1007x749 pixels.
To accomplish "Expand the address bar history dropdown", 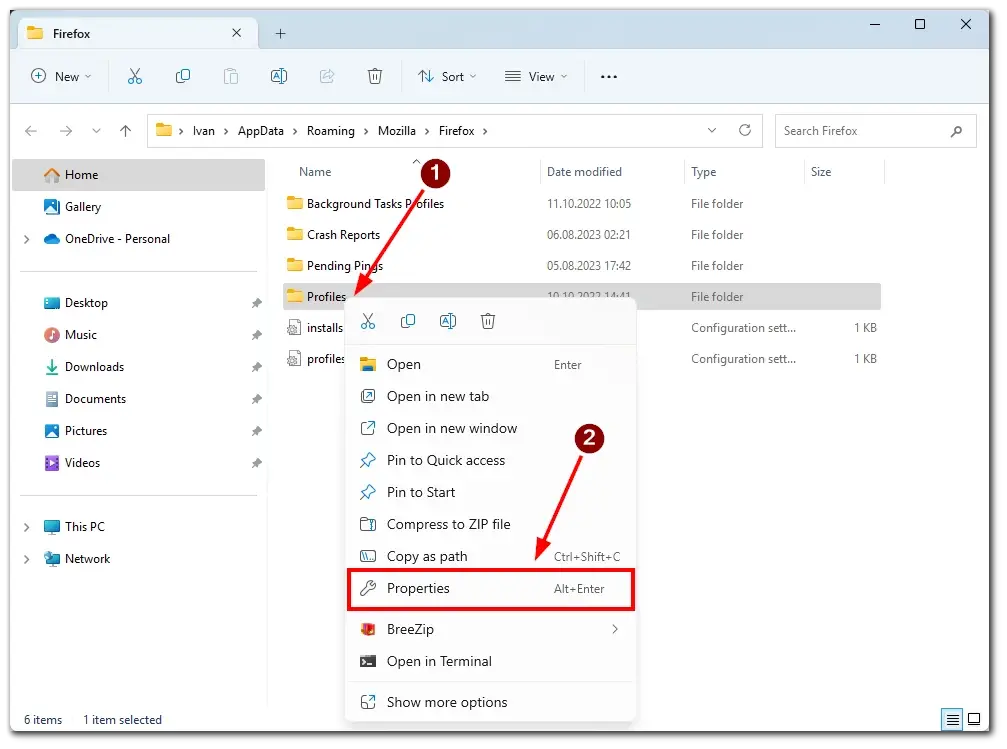I will point(712,130).
